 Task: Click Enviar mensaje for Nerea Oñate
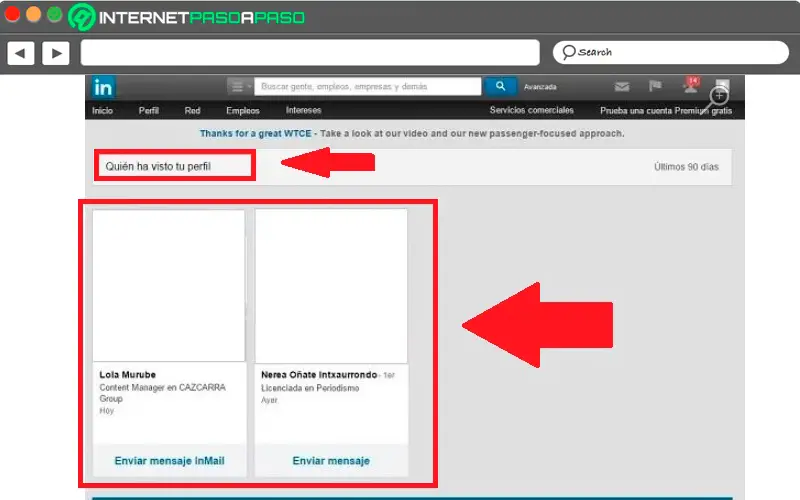click(331, 461)
